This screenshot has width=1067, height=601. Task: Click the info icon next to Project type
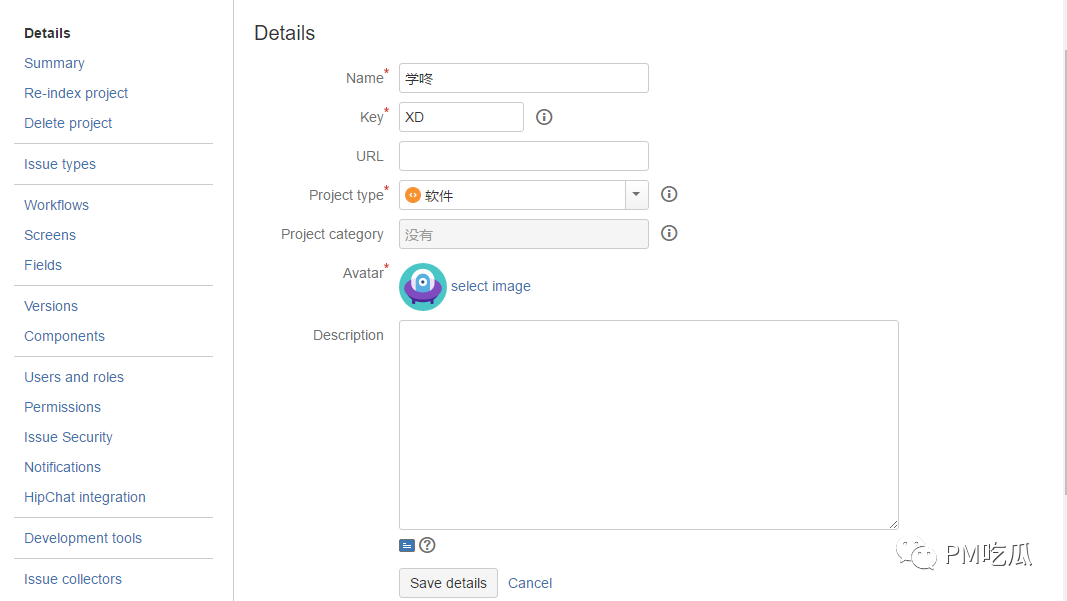point(670,194)
